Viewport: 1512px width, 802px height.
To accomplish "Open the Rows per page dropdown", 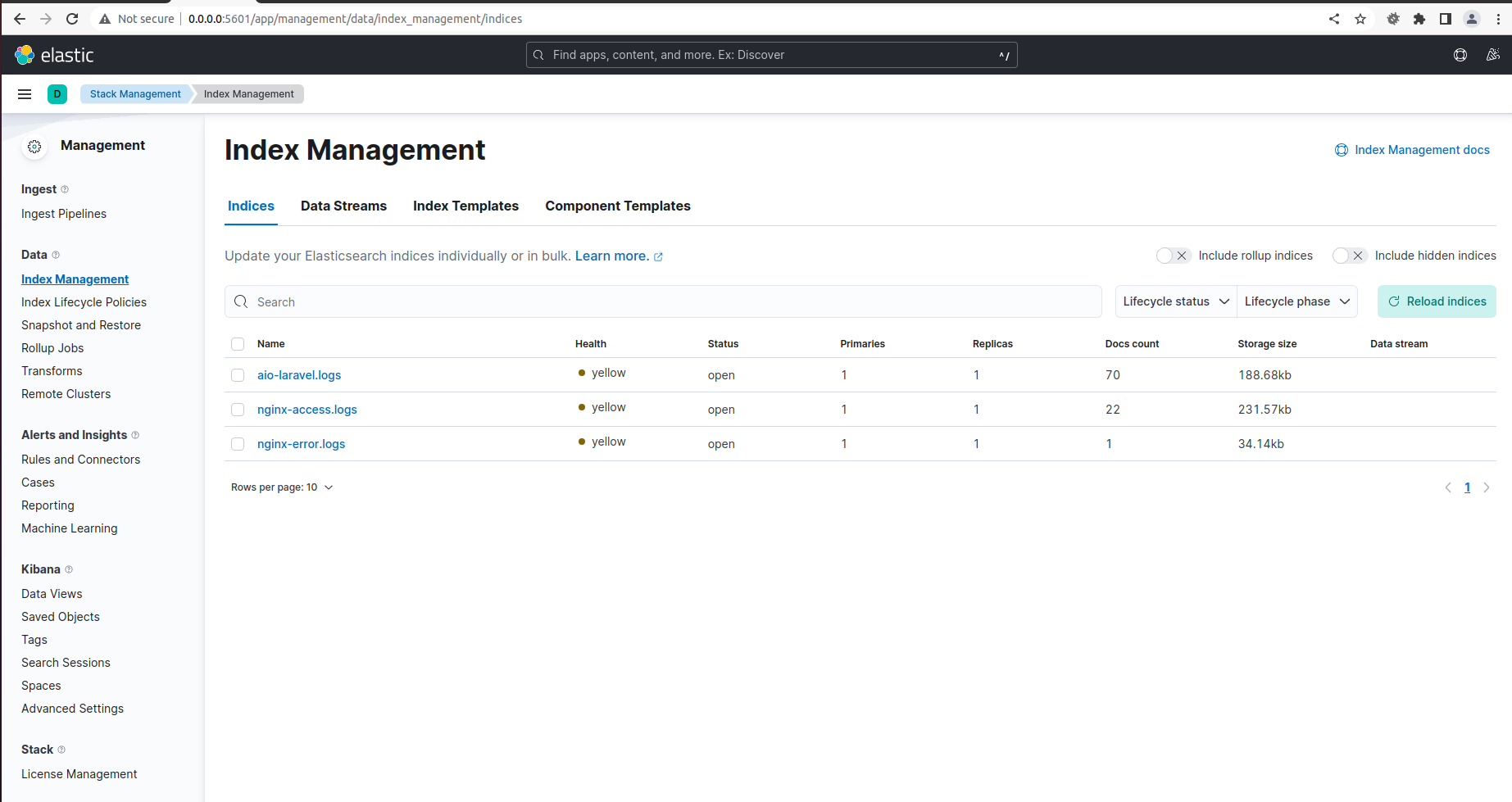I will pos(282,487).
